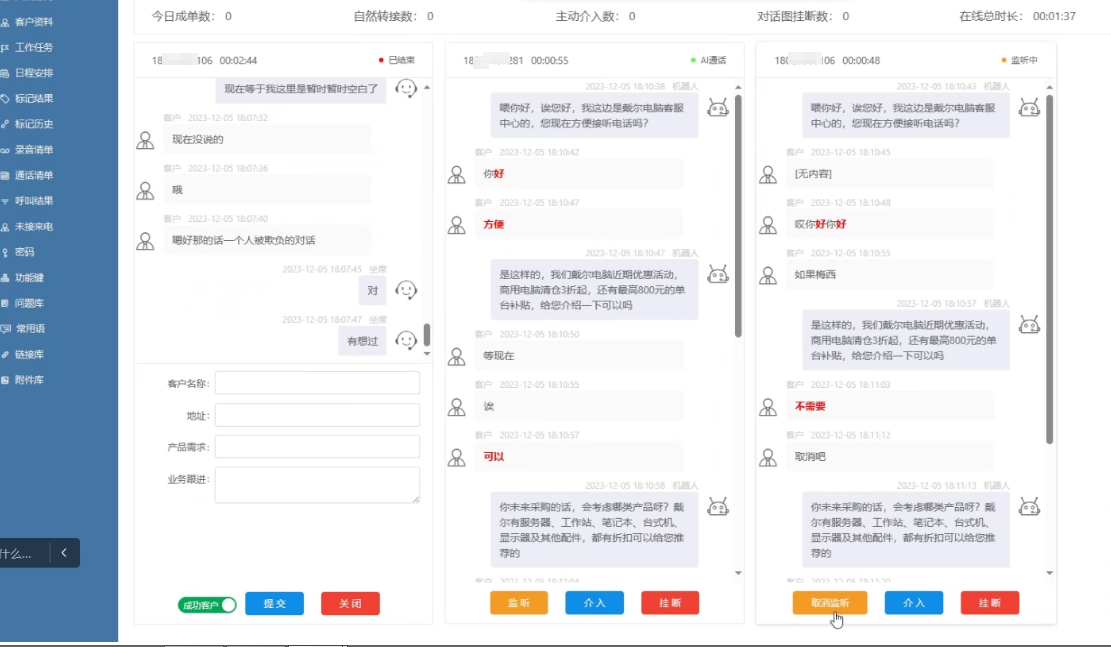The height and width of the screenshot is (647, 1111).
Task: Open 密码 sidebar item
Action: coord(25,252)
